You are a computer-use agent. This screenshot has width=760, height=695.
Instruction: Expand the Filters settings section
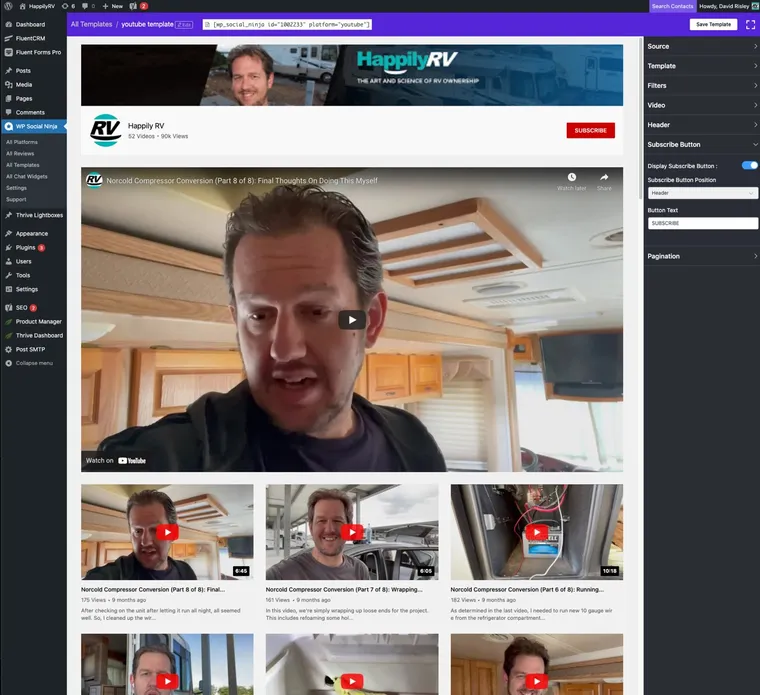702,86
